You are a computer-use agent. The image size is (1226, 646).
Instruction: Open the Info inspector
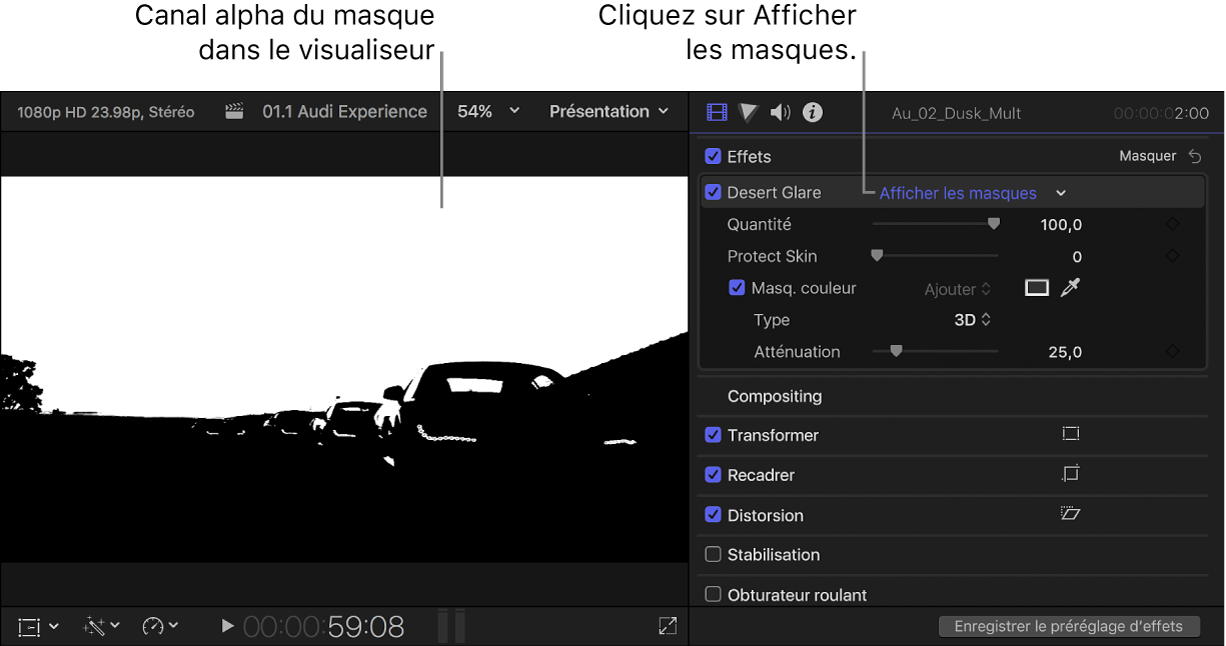[812, 112]
